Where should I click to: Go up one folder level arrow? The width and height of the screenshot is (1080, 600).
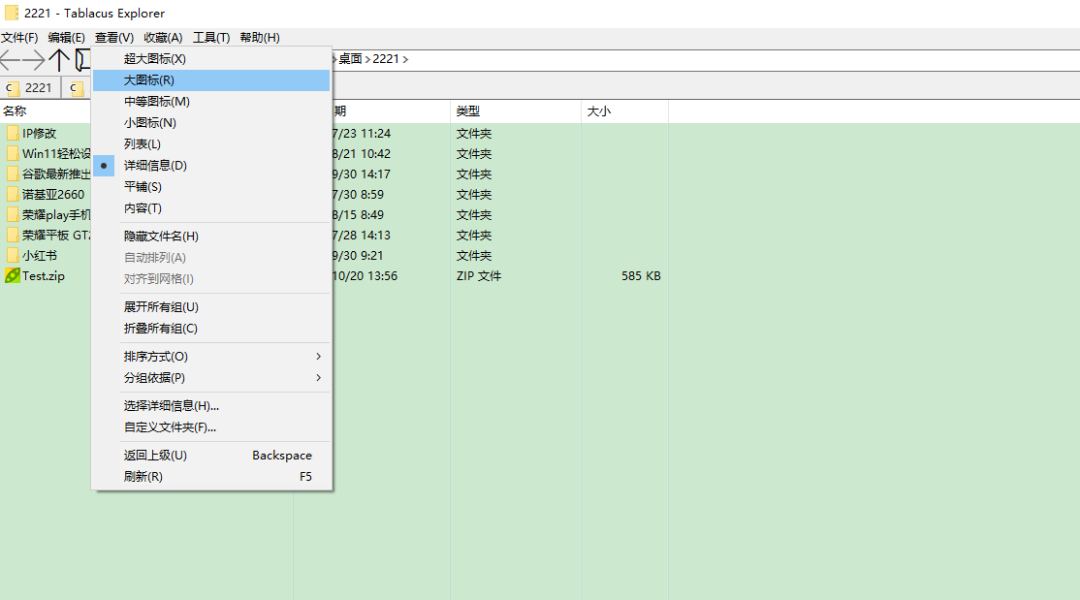pos(59,60)
